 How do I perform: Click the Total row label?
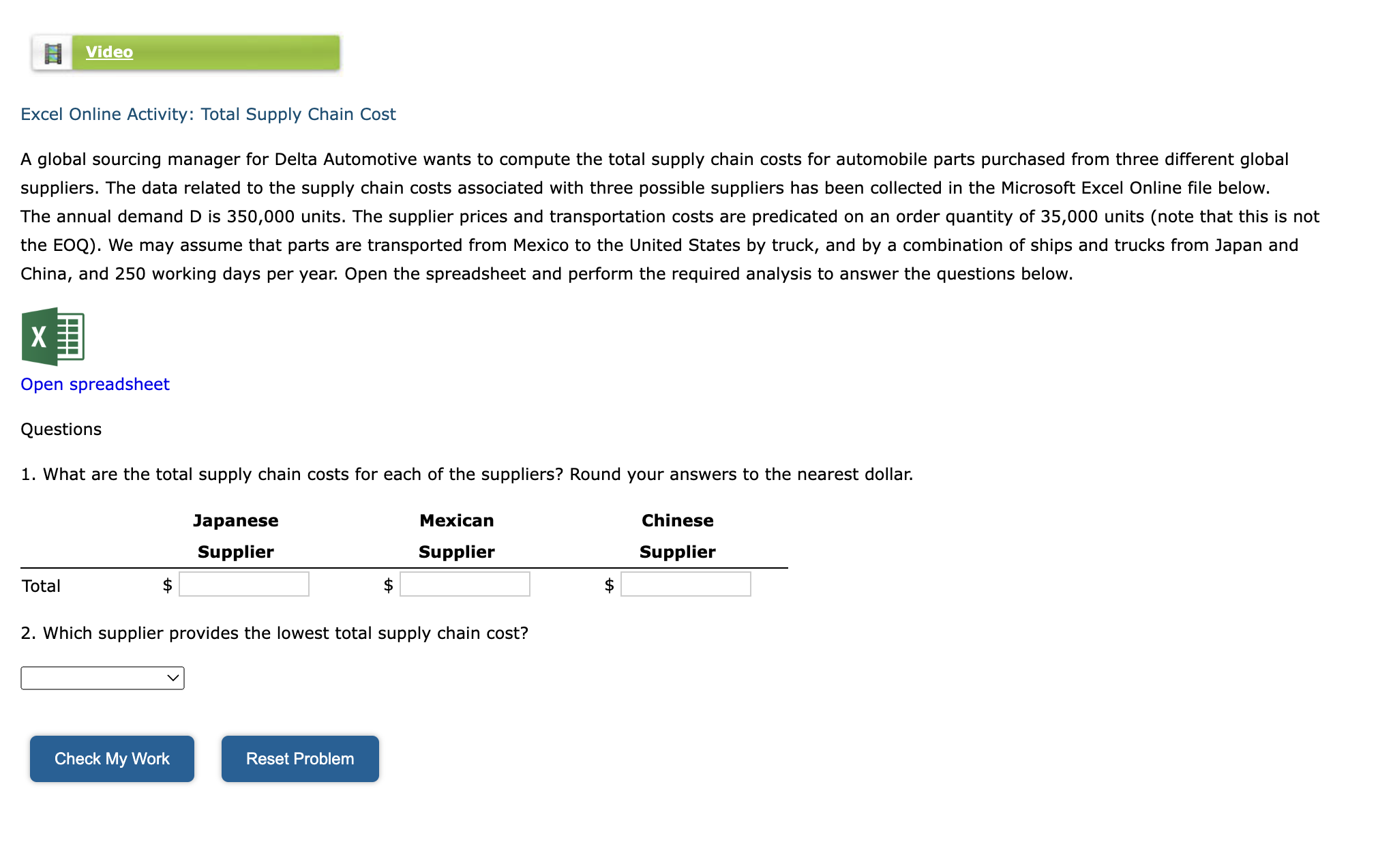click(x=41, y=586)
